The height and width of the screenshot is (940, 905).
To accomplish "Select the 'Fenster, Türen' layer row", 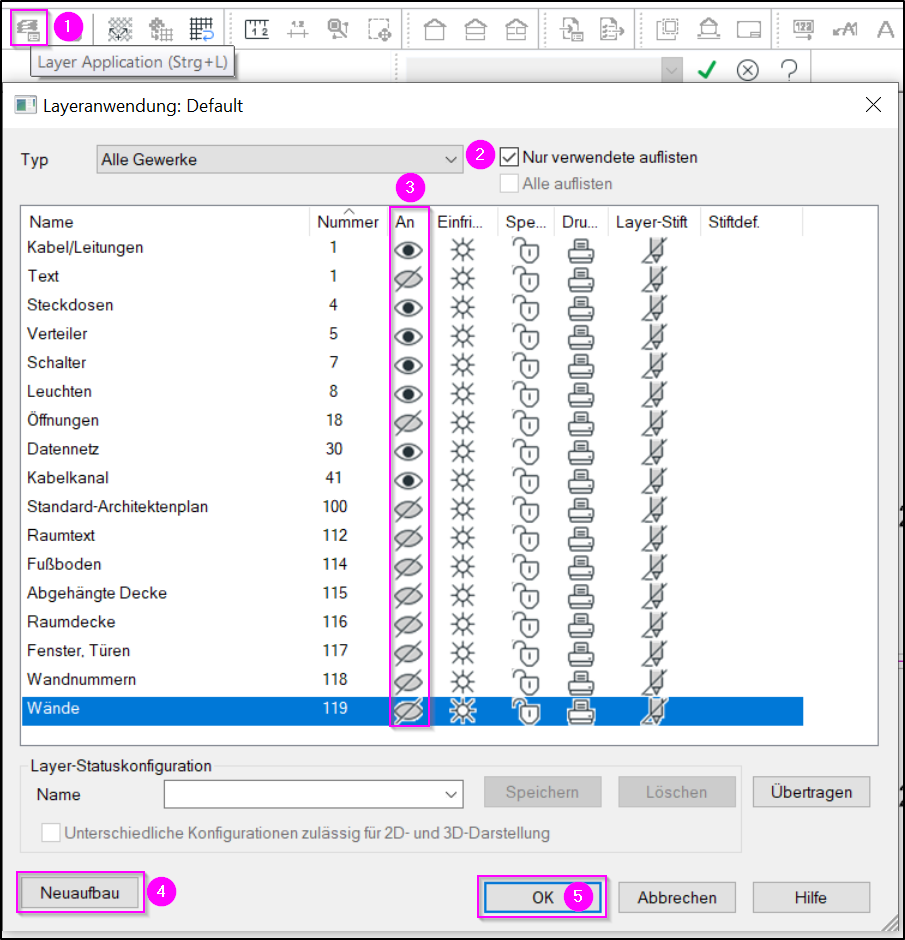I will pyautogui.click(x=412, y=650).
